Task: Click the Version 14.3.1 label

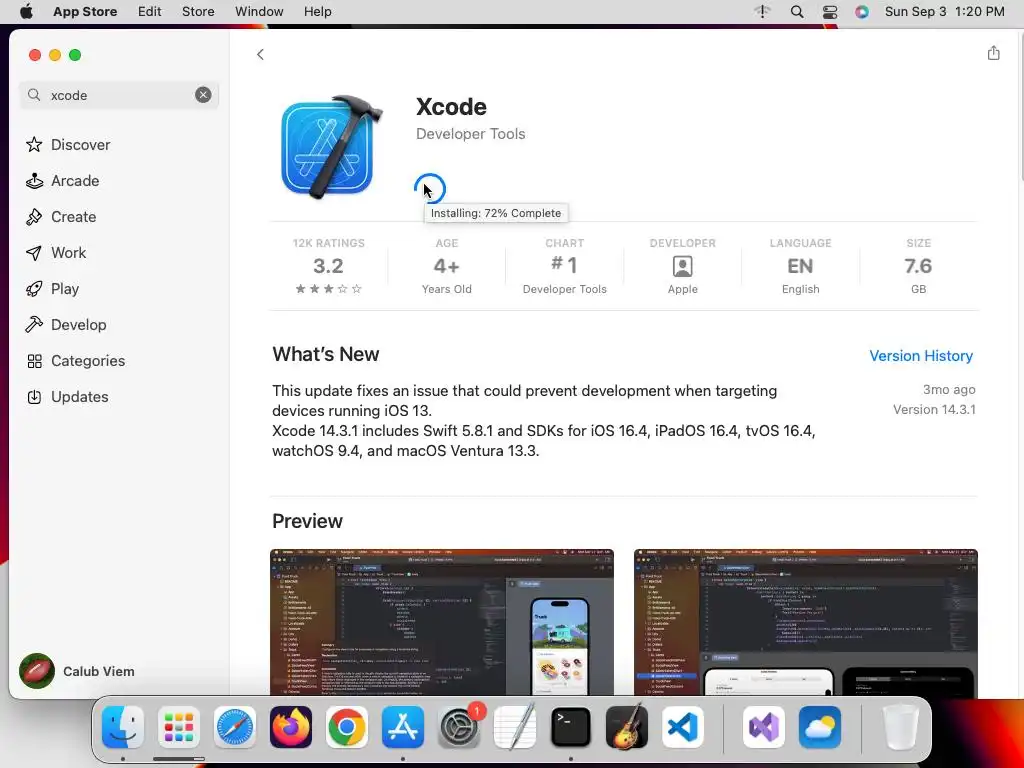Action: 934,409
